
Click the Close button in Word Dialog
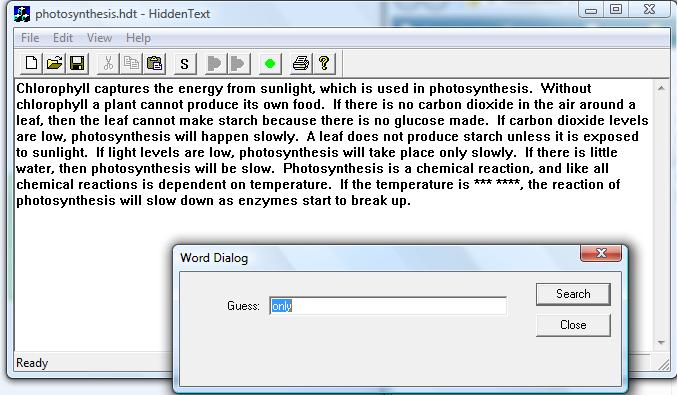[573, 325]
